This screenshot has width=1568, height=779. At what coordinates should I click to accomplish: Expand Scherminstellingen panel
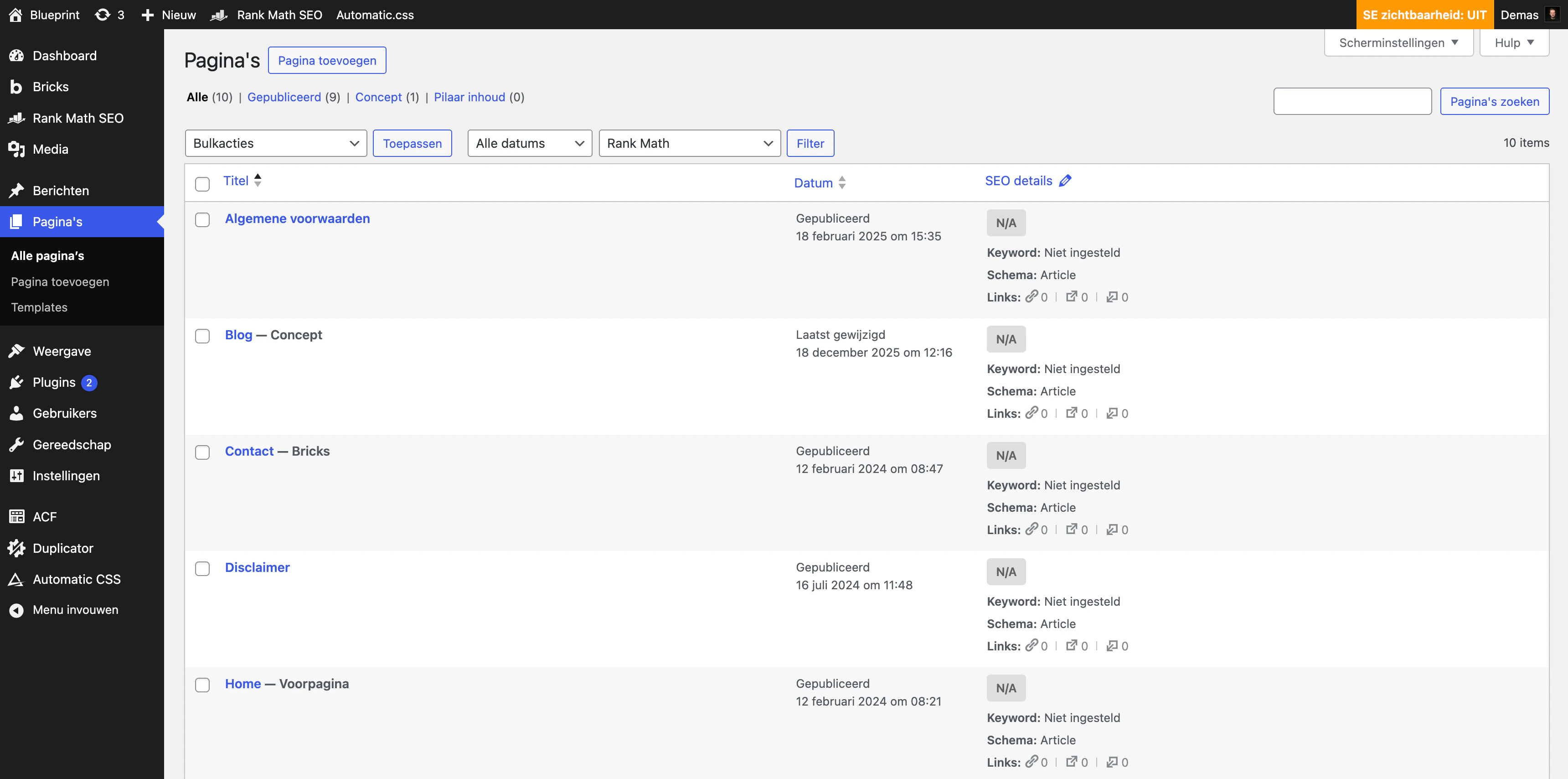click(x=1398, y=42)
